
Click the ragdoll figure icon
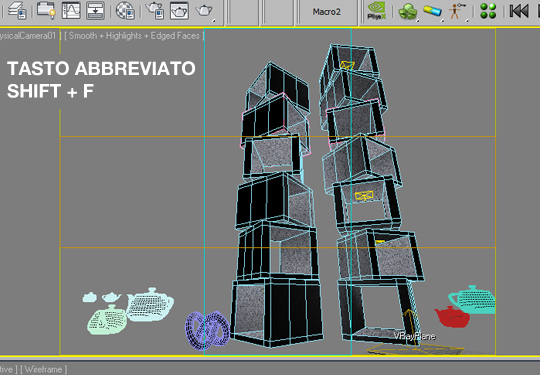pyautogui.click(x=457, y=11)
